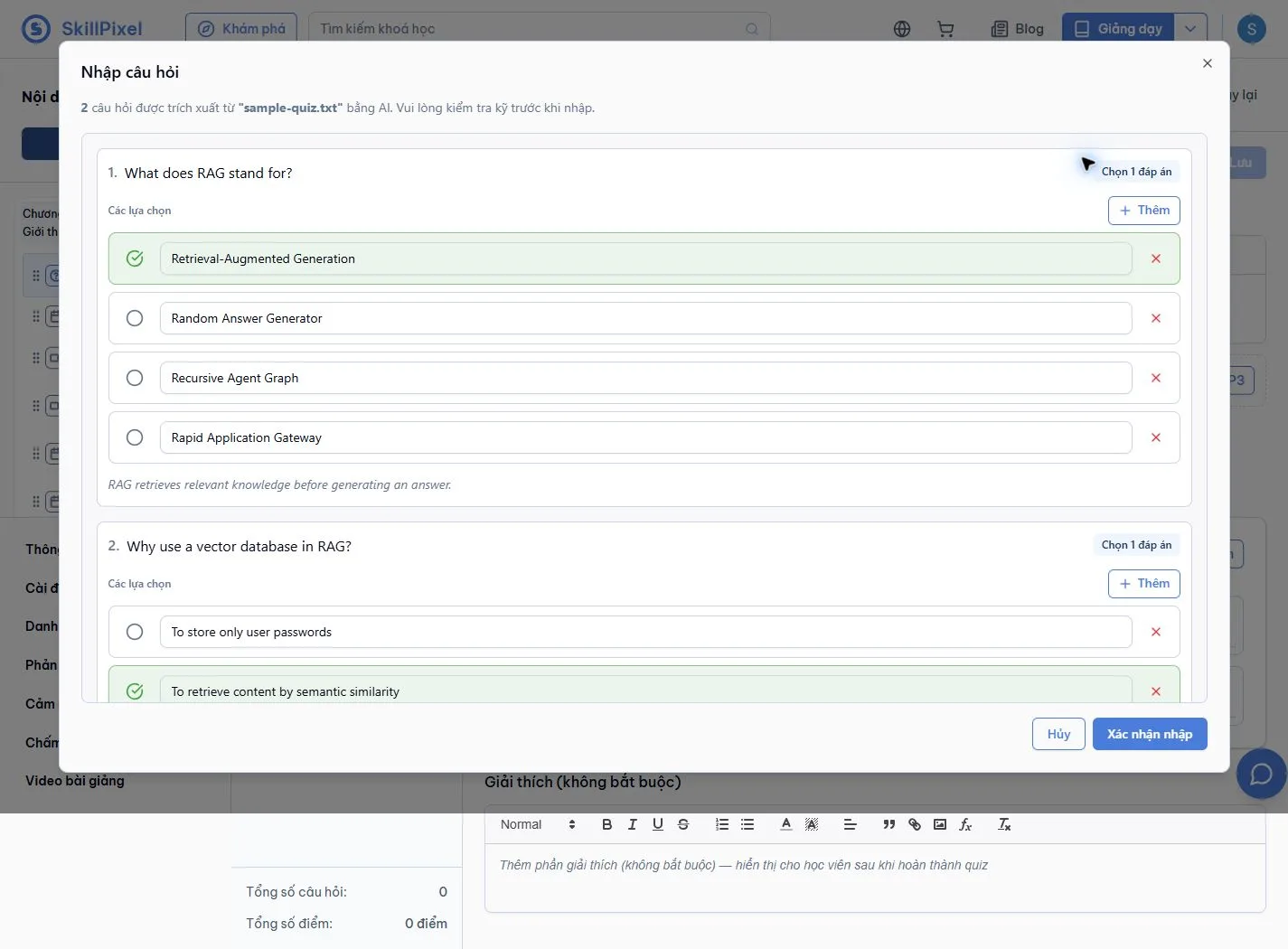1288x949 pixels.
Task: Open the chat bubble support widget
Action: pyautogui.click(x=1261, y=774)
